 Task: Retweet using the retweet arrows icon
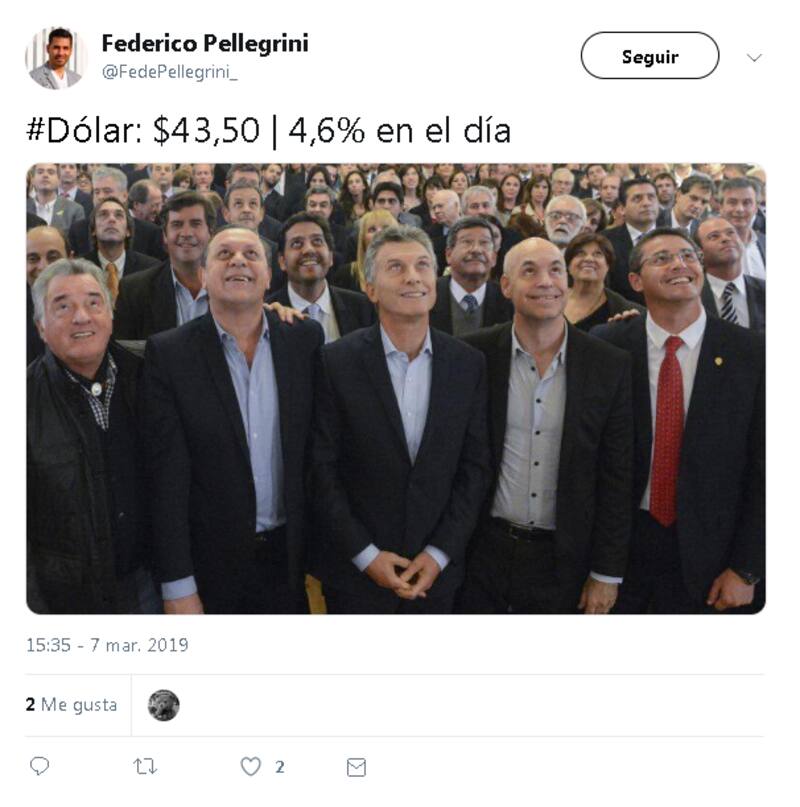point(145,766)
